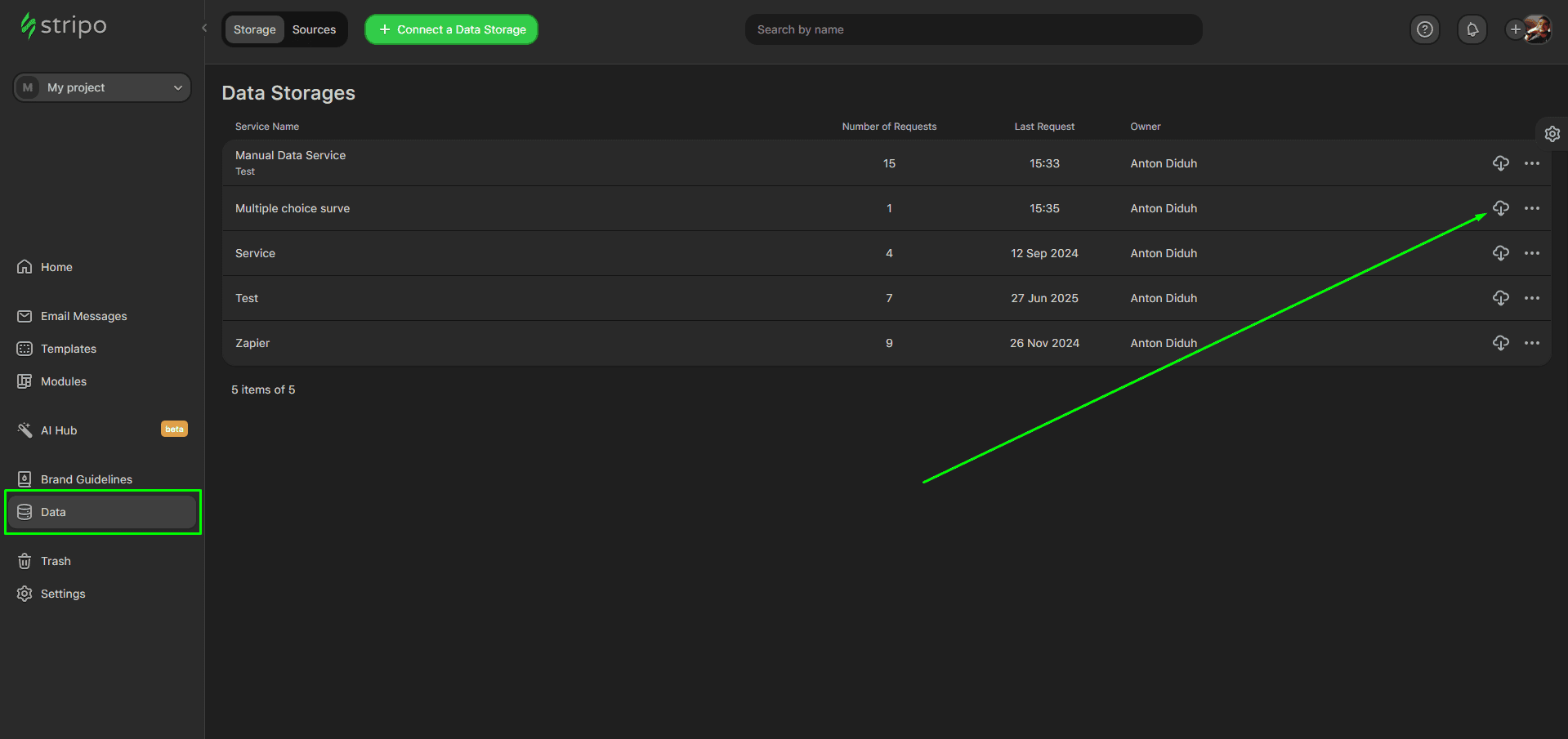The image size is (1568, 739).
Task: Click cloud download icon for Service row
Action: pos(1500,253)
